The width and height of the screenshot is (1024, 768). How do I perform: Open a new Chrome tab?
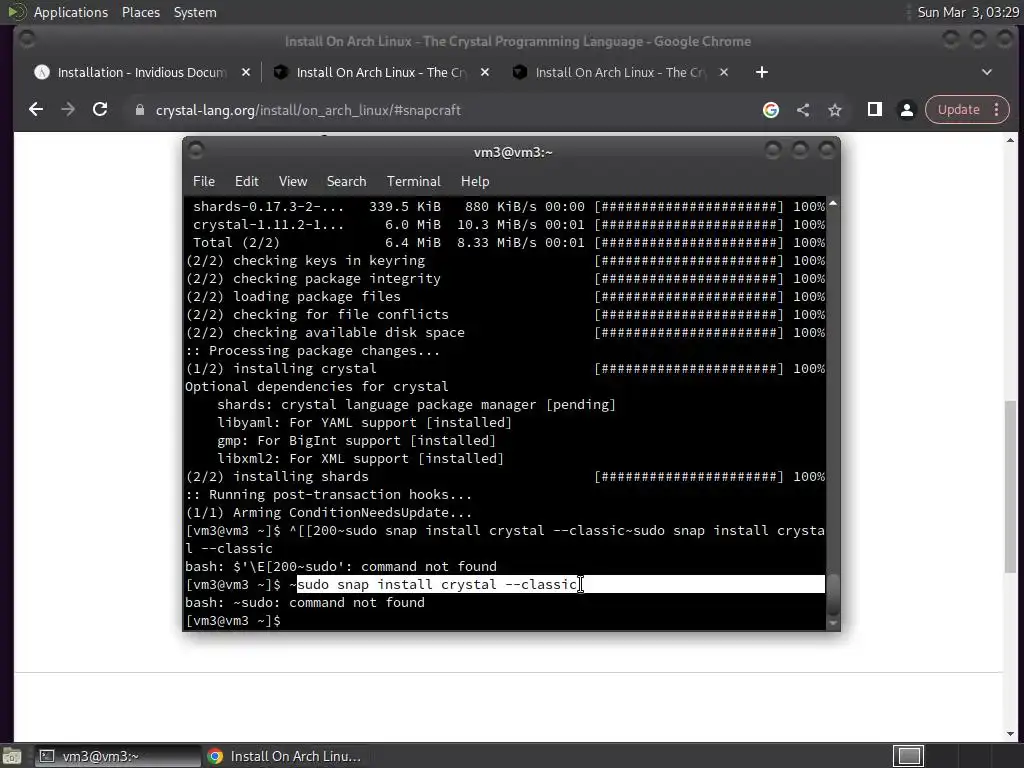761,72
